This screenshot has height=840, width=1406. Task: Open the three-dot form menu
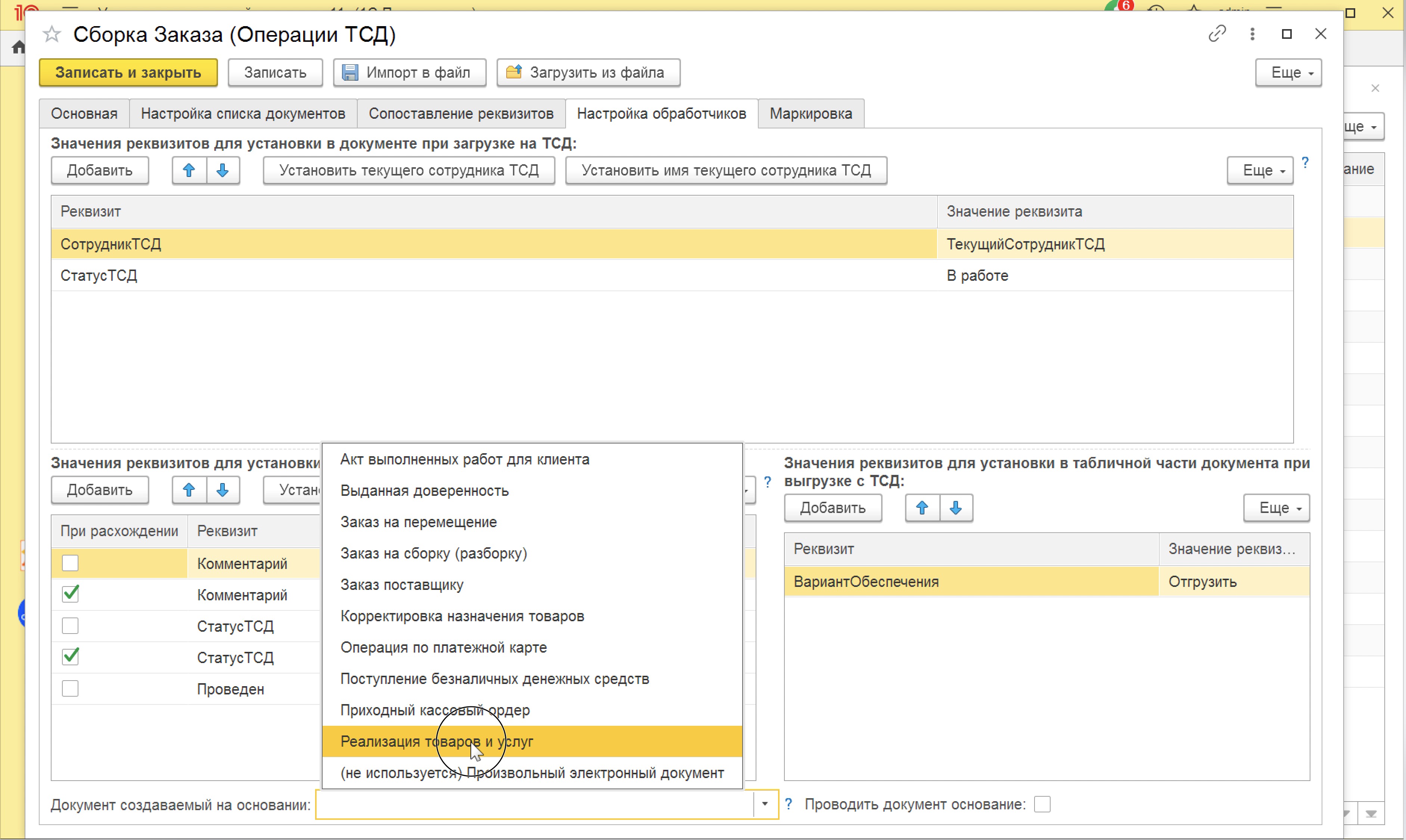1252,34
